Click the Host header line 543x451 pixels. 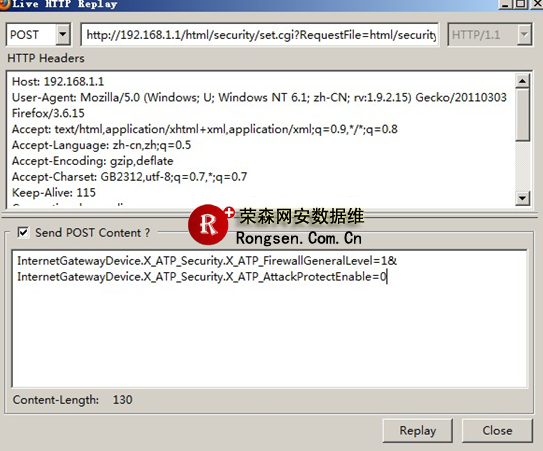tap(58, 82)
